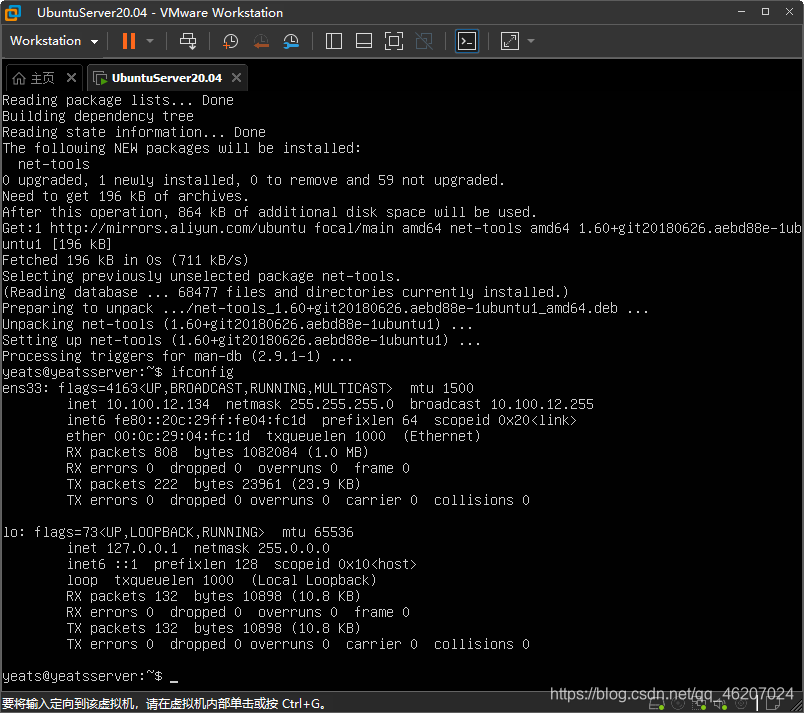Open the message log status icon
This screenshot has width=804, height=713.
tap(773, 704)
